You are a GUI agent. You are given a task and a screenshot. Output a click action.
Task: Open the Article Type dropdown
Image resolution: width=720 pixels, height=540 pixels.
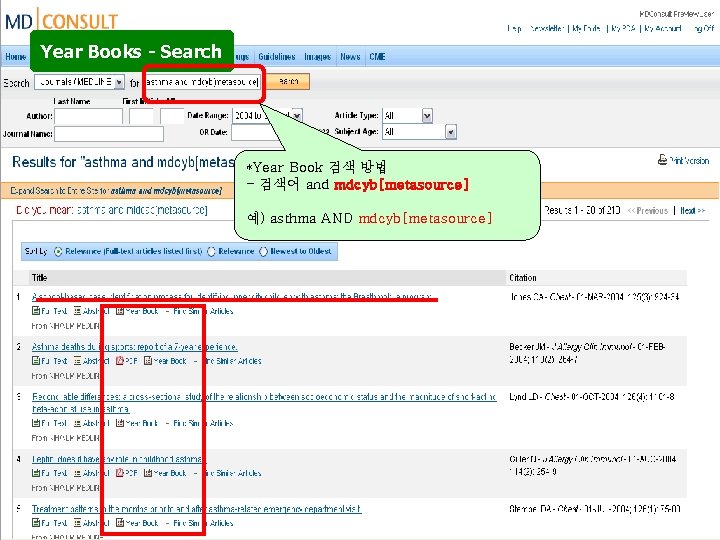[407, 116]
